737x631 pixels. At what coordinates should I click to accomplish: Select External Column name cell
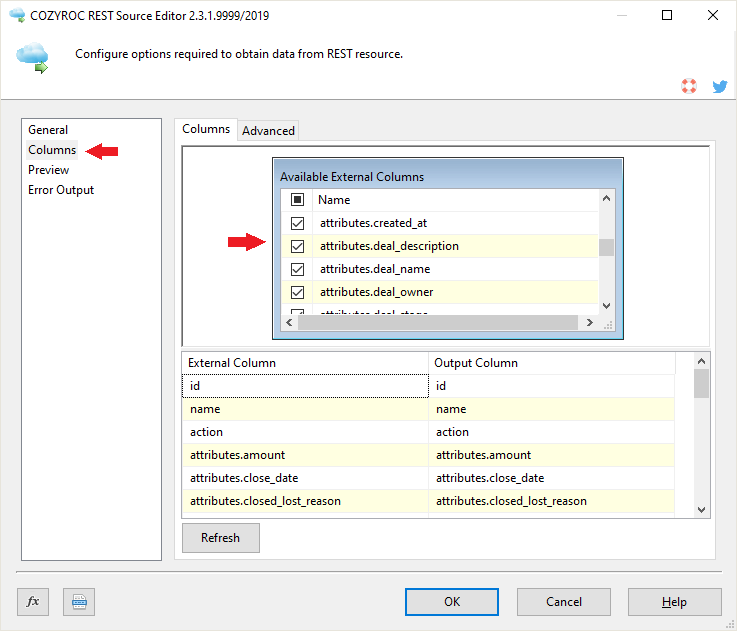click(305, 409)
